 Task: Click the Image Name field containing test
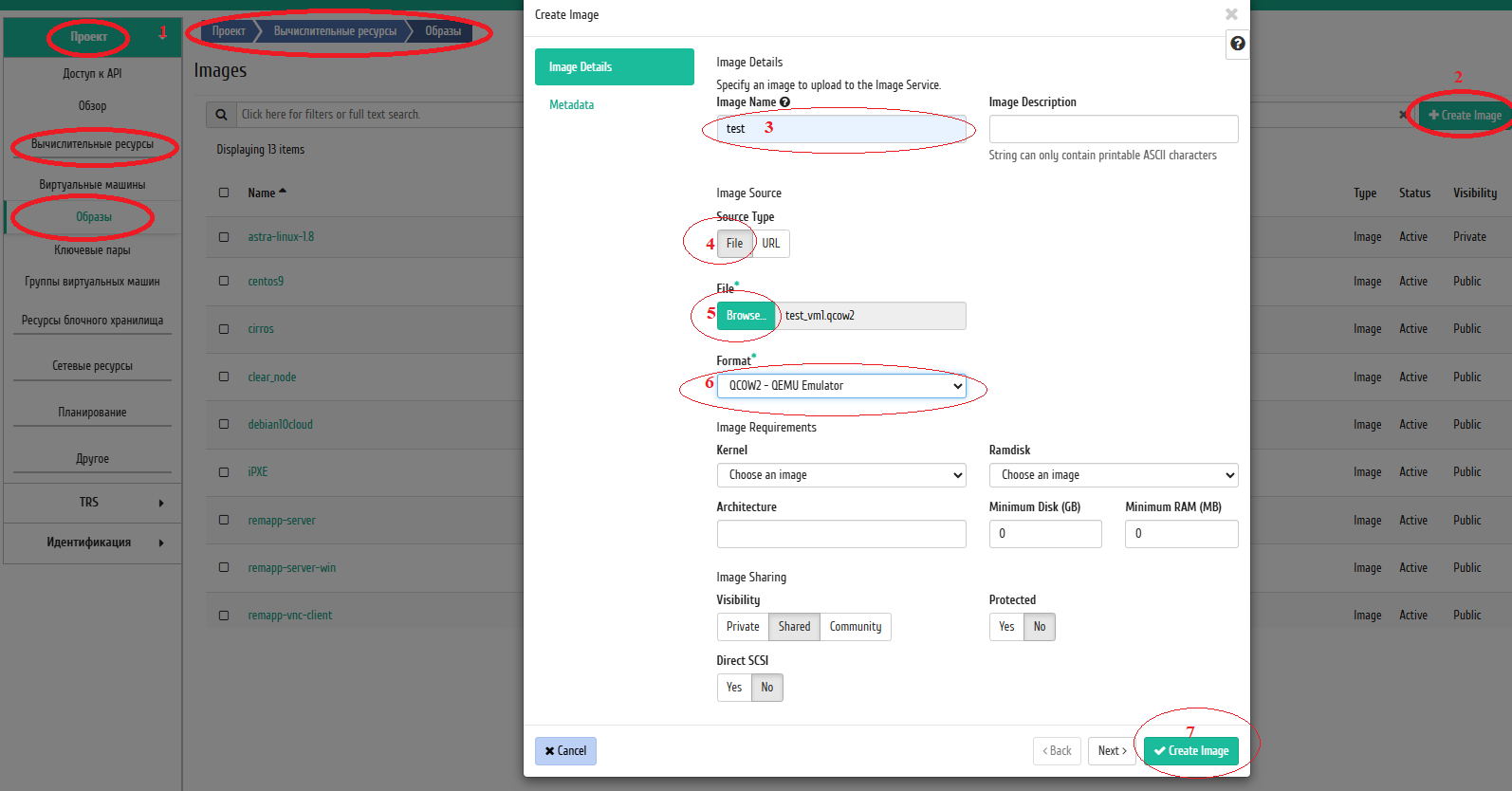coord(841,129)
